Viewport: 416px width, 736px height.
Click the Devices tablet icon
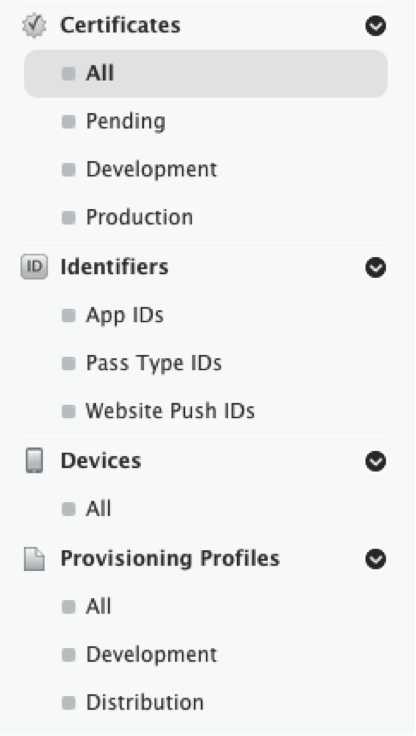tap(34, 460)
